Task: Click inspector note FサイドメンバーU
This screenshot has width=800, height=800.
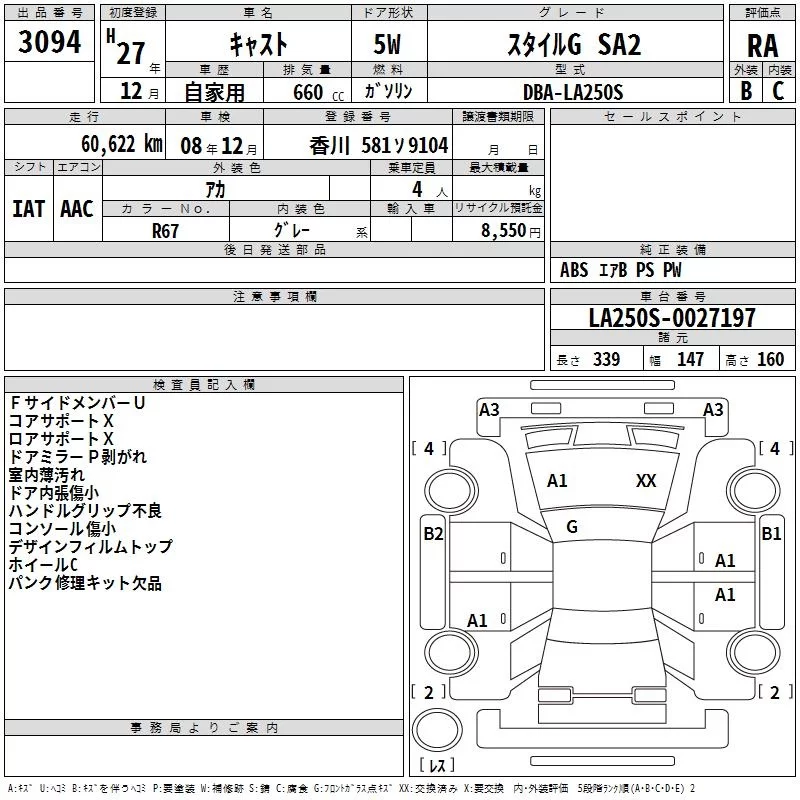Action: pyautogui.click(x=78, y=403)
